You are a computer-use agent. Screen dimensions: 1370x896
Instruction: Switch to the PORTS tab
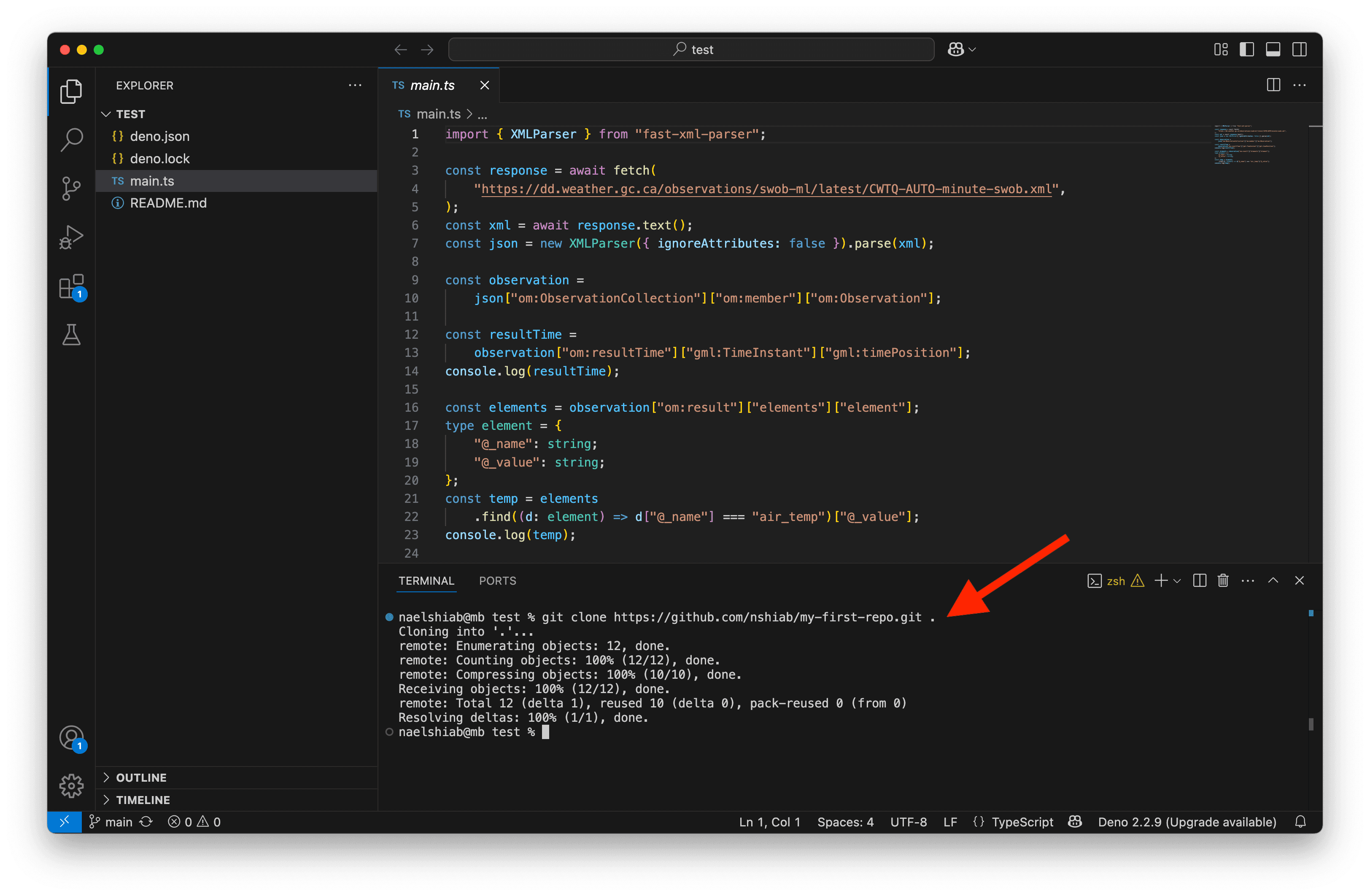click(497, 580)
